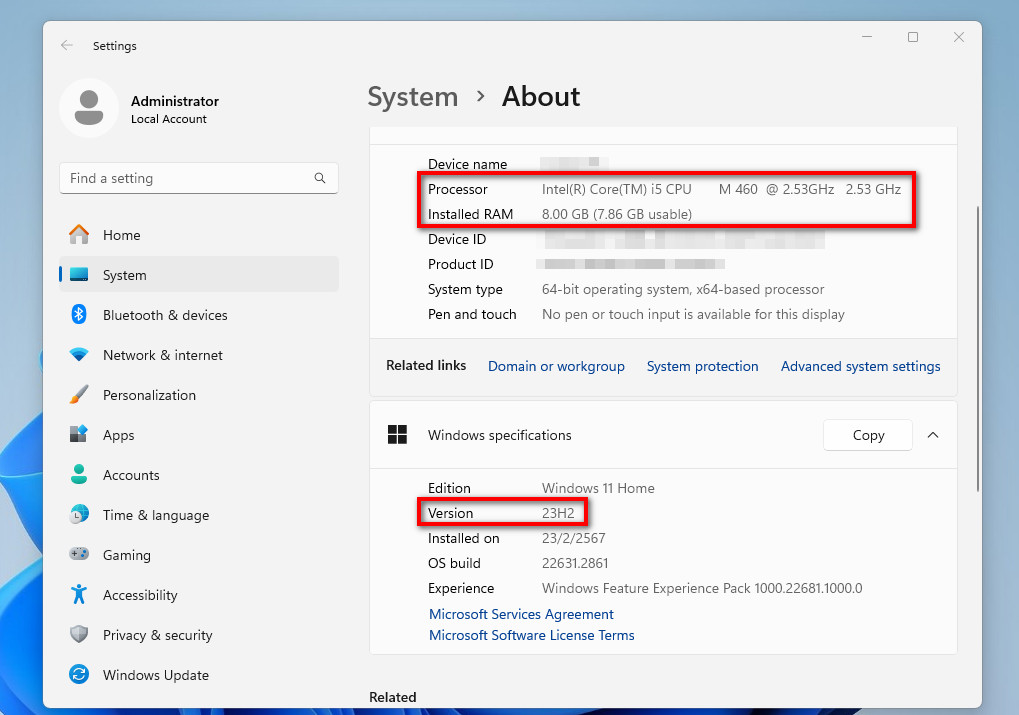Click the Accounts person icon
The height and width of the screenshot is (715, 1019).
79,474
